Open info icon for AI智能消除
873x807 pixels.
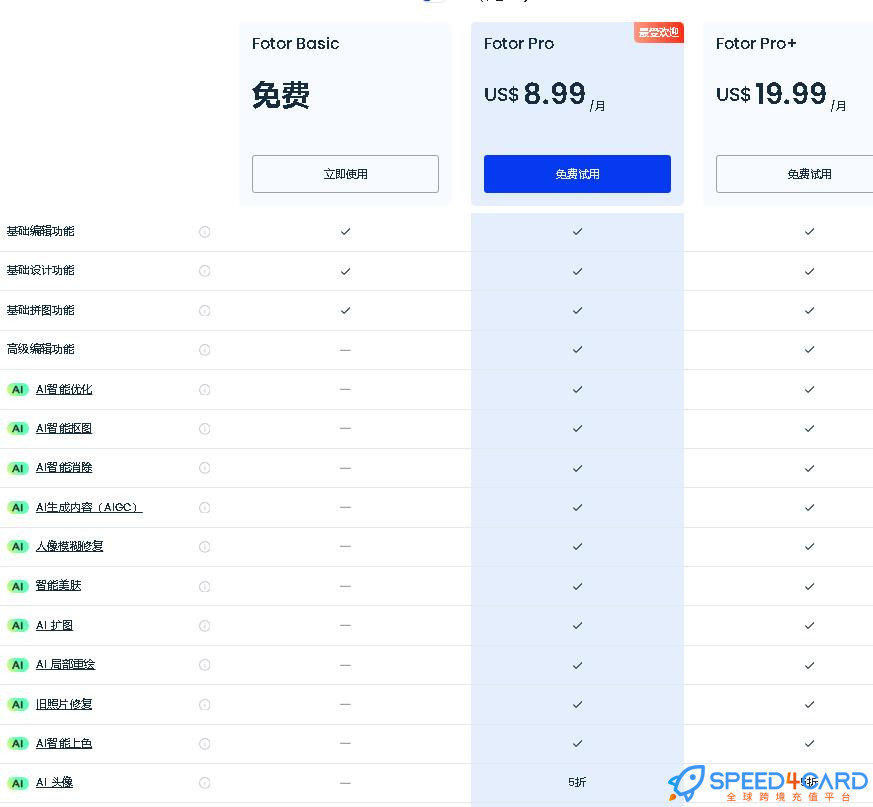(x=204, y=468)
